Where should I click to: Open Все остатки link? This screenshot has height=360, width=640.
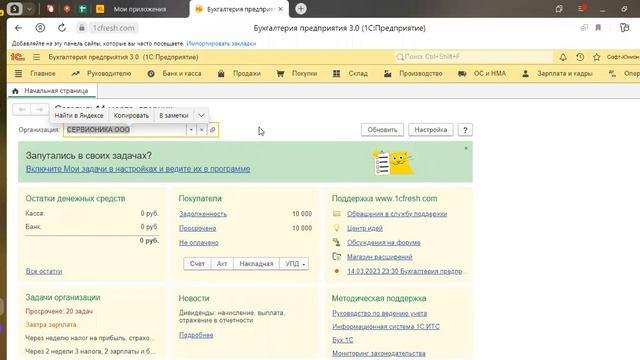[44, 271]
